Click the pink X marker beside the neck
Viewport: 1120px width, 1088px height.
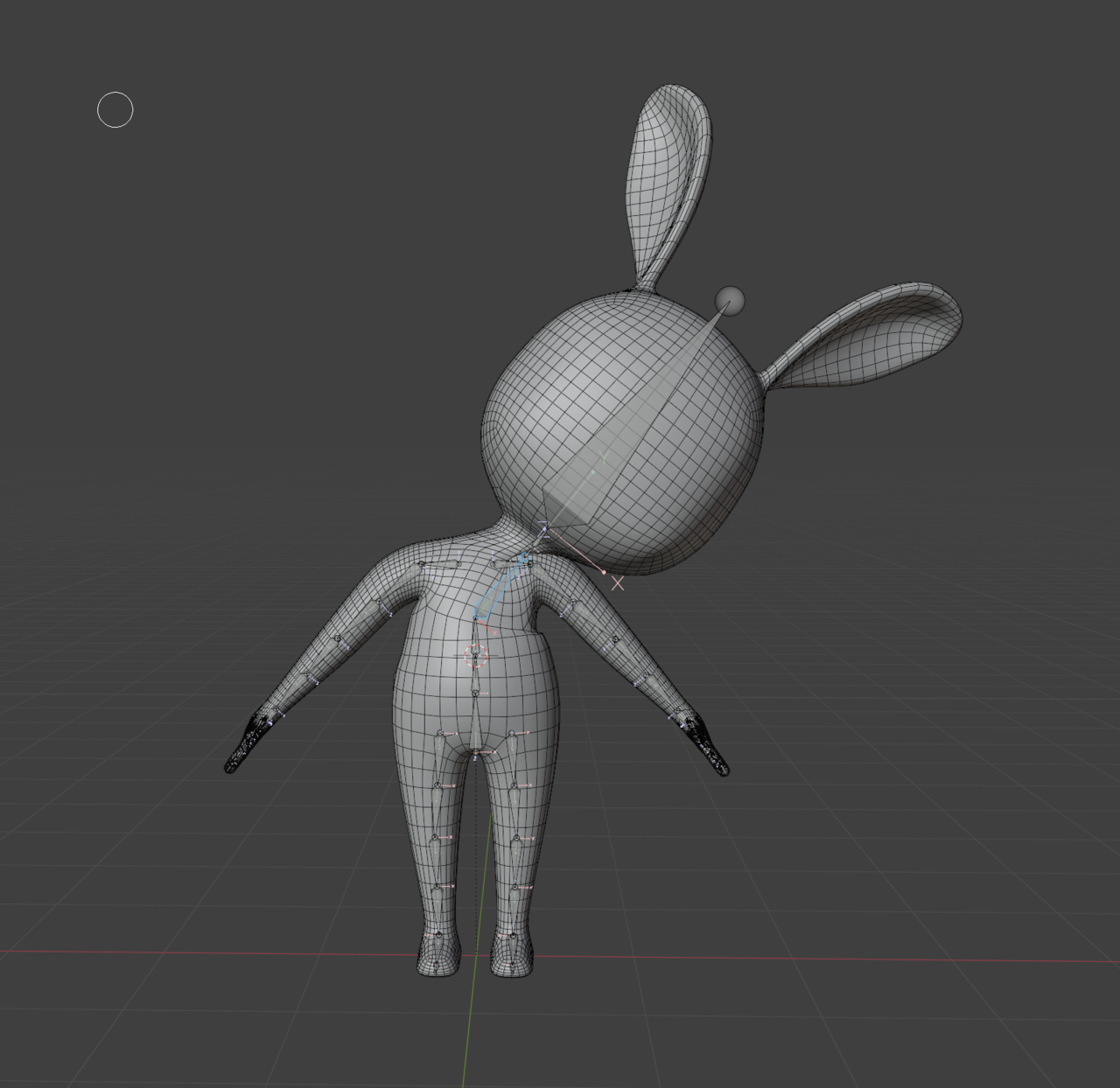click(x=618, y=583)
